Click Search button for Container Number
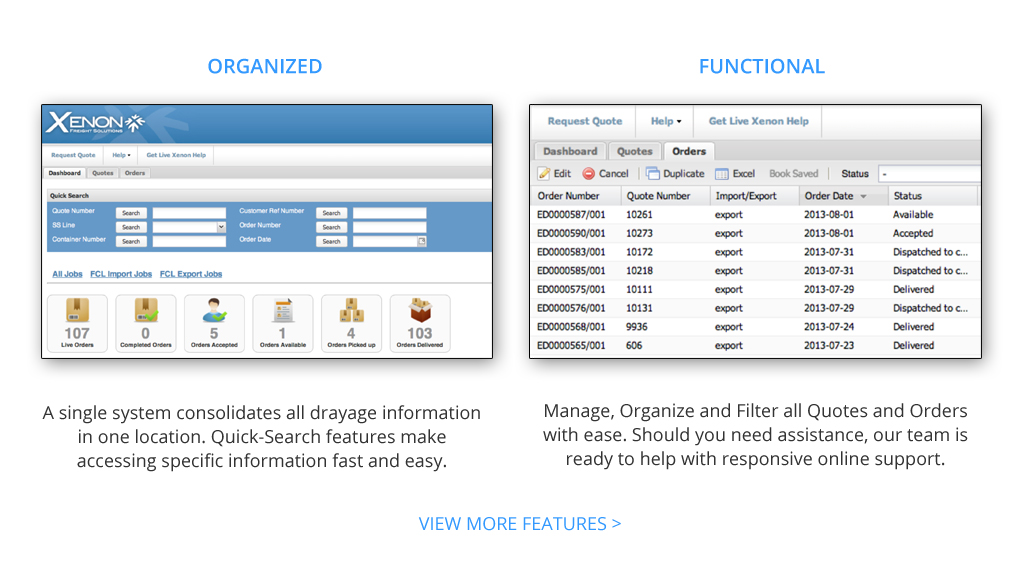 131,241
